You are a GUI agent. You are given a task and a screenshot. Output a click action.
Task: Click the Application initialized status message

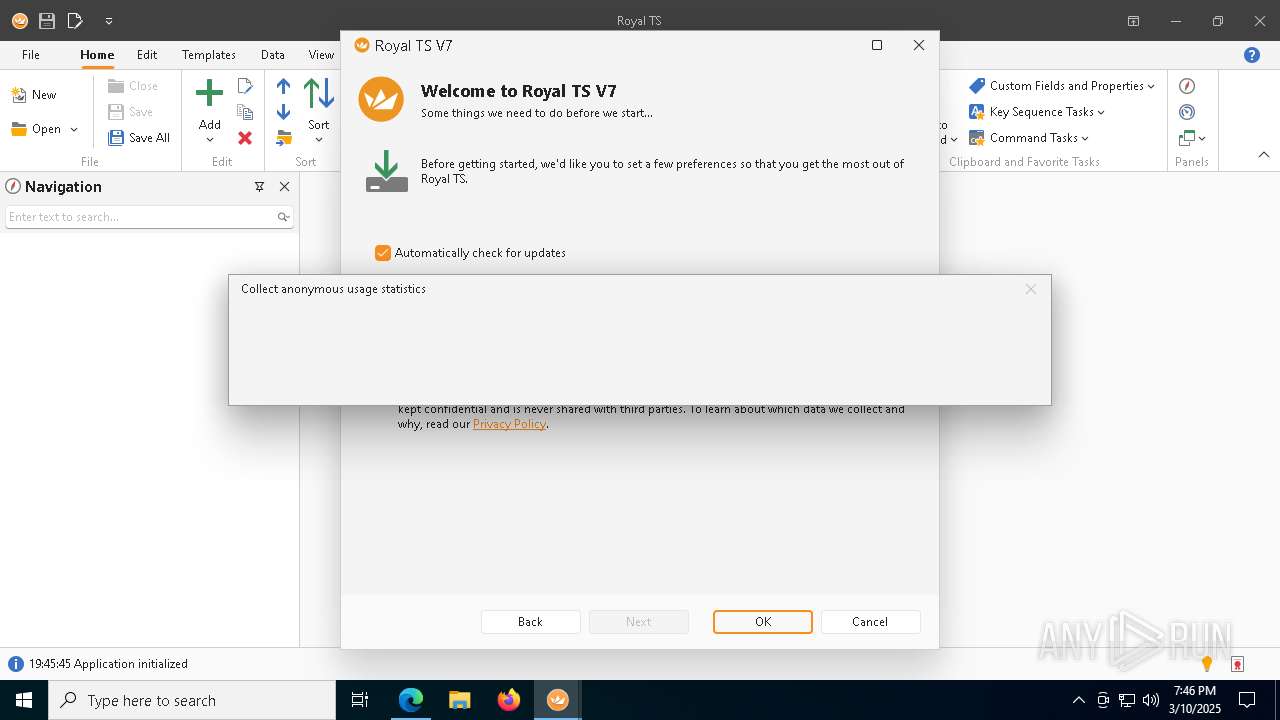click(x=108, y=664)
